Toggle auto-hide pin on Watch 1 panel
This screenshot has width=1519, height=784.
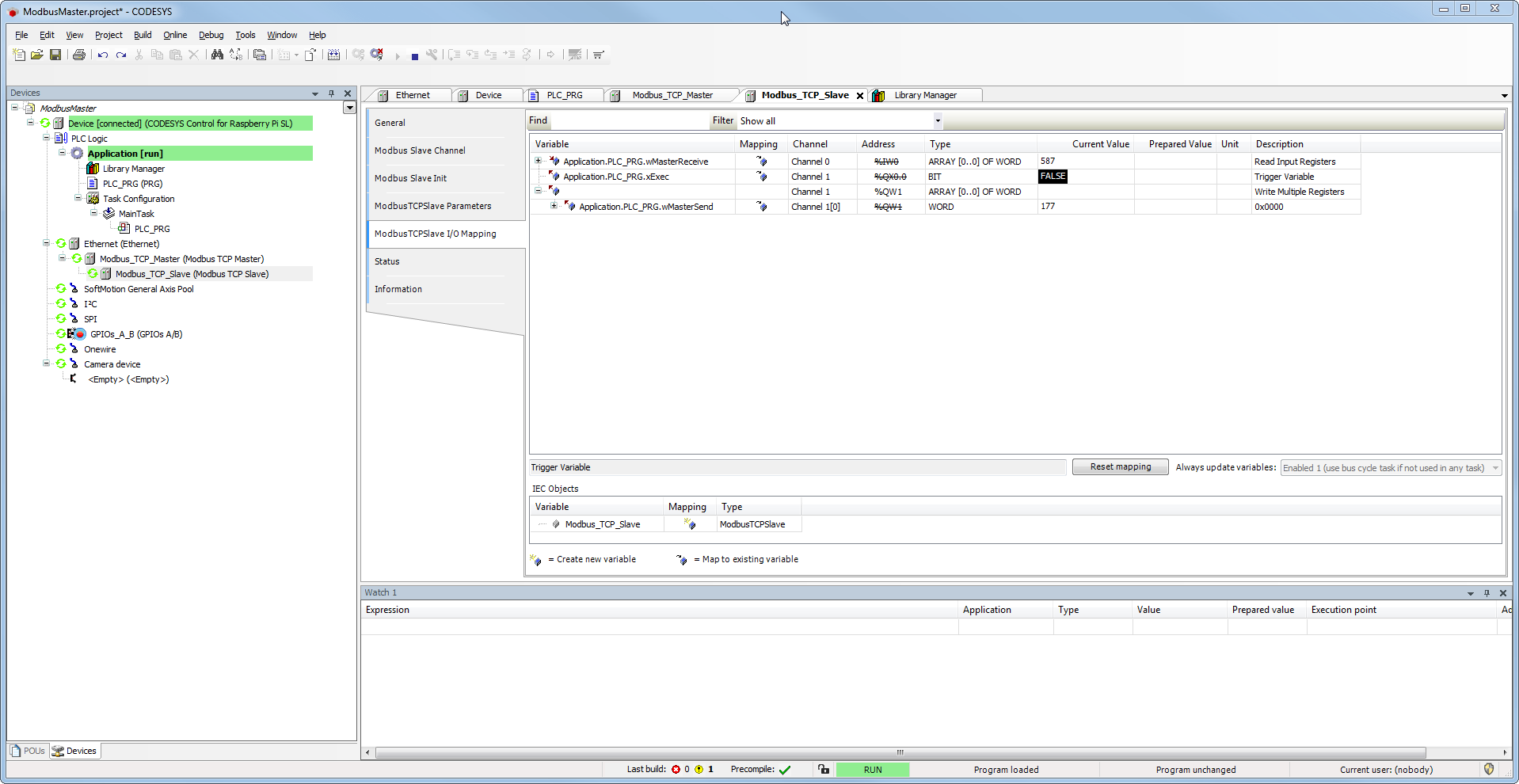pyautogui.click(x=1487, y=592)
